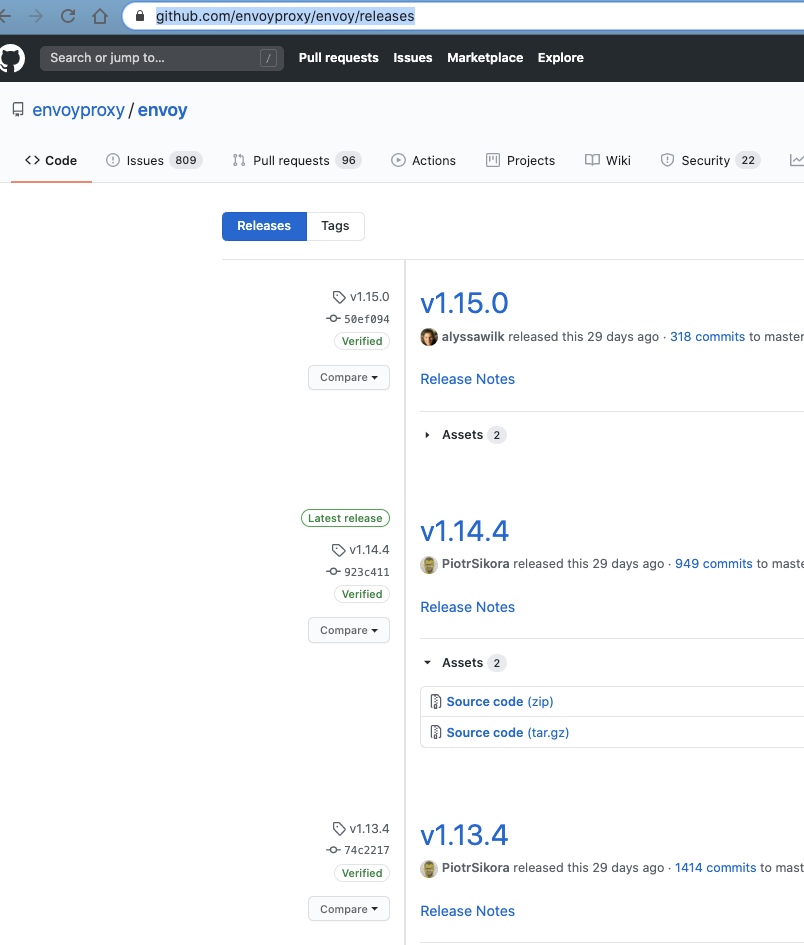The height and width of the screenshot is (945, 804).
Task: Click alyssawilk's avatar image
Action: pos(429,337)
